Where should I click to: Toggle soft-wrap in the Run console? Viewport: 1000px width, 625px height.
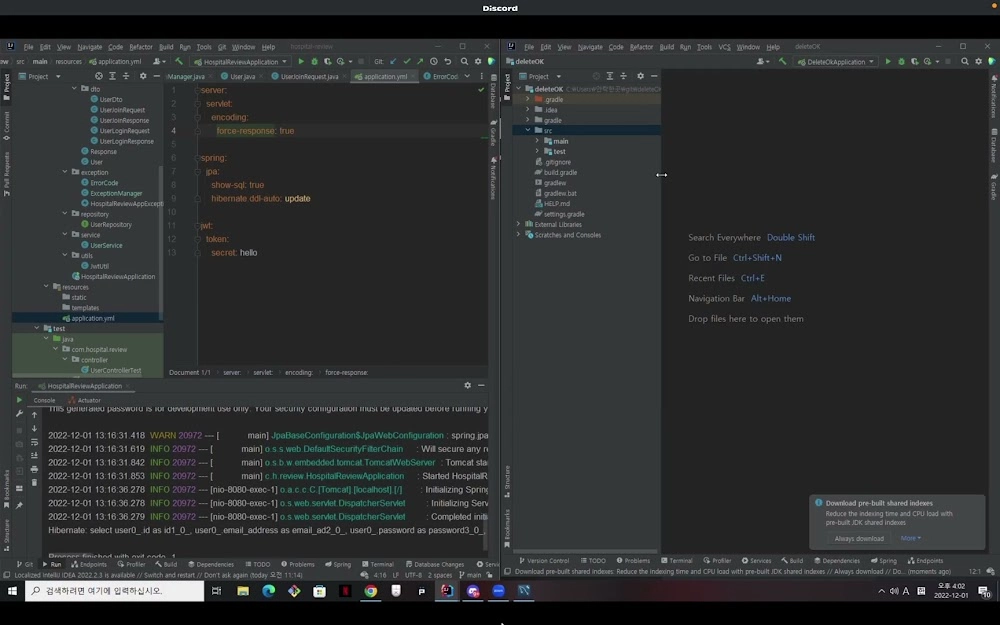34,442
